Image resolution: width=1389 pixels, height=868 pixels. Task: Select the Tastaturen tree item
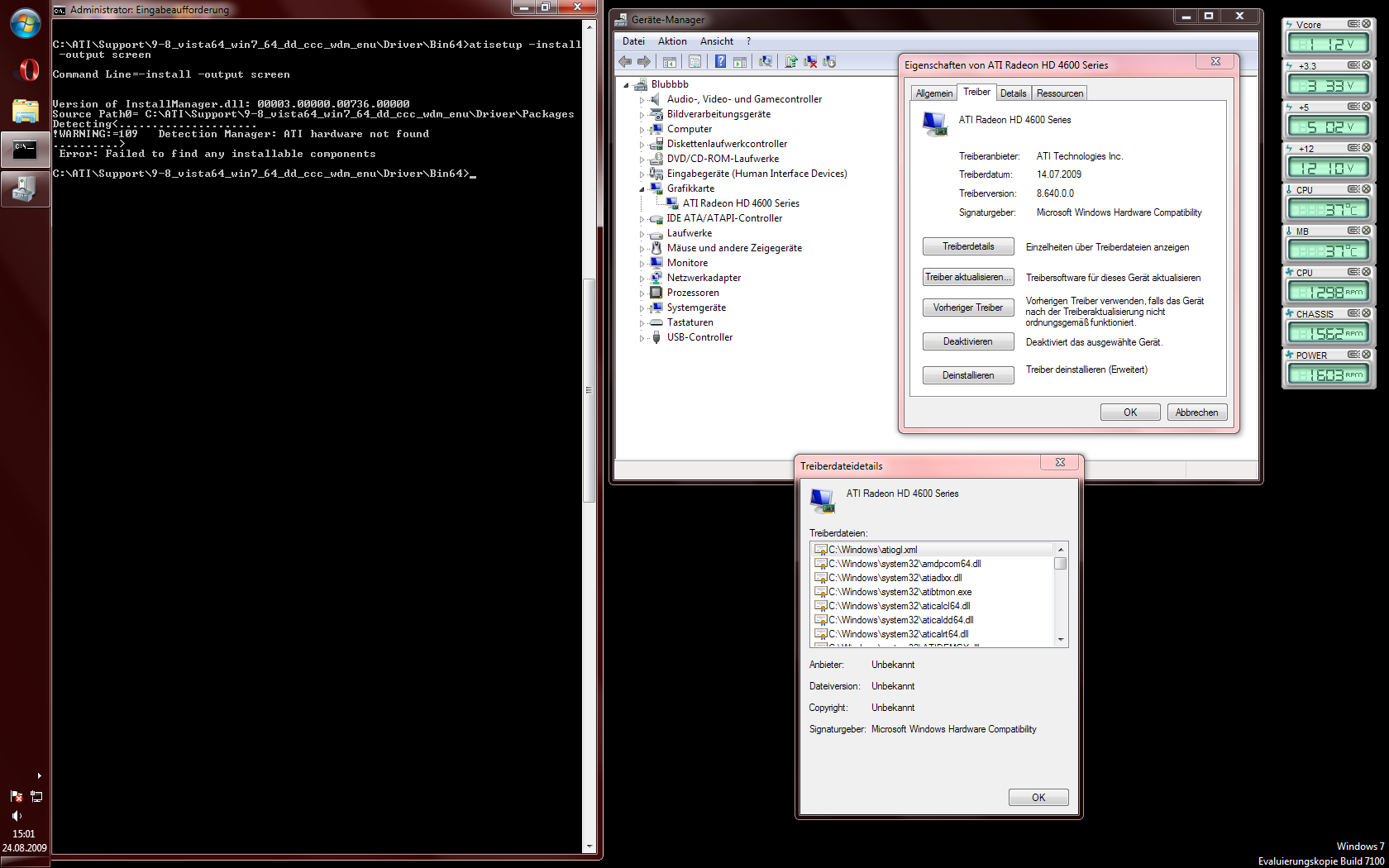point(690,322)
